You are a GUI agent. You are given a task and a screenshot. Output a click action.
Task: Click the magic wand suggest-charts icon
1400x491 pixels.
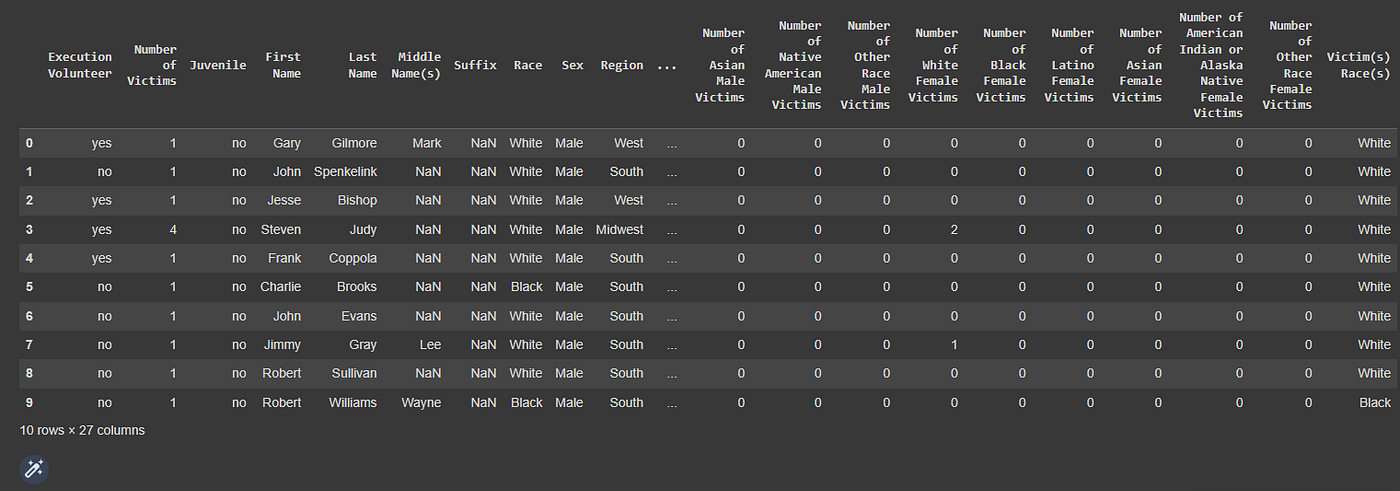[x=34, y=469]
